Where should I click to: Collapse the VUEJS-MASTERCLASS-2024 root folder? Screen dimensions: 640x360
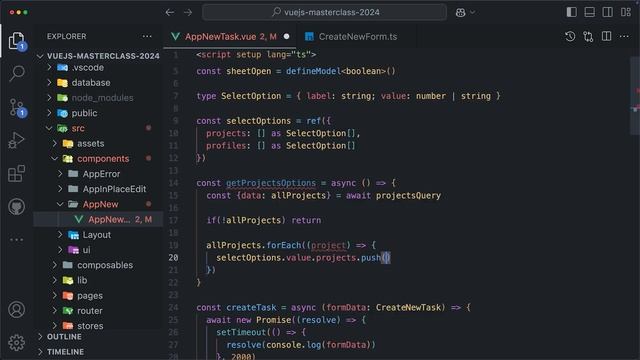tap(98, 56)
